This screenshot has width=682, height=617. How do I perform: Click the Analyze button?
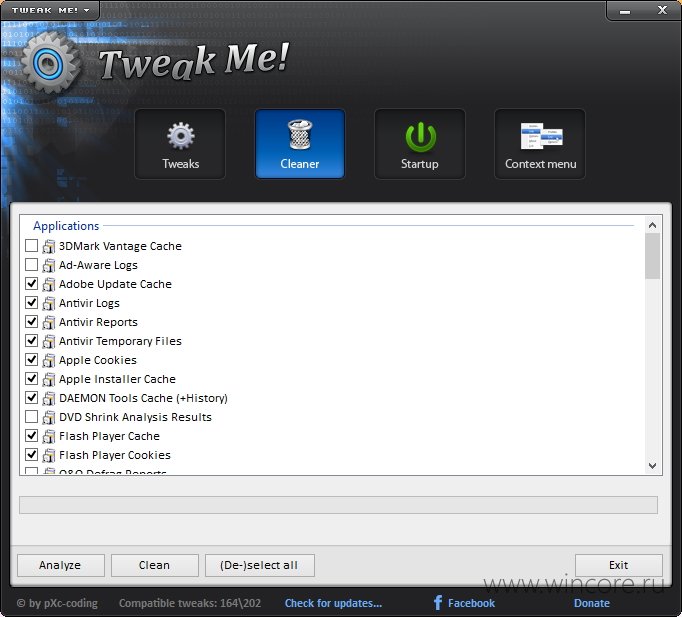[60, 565]
